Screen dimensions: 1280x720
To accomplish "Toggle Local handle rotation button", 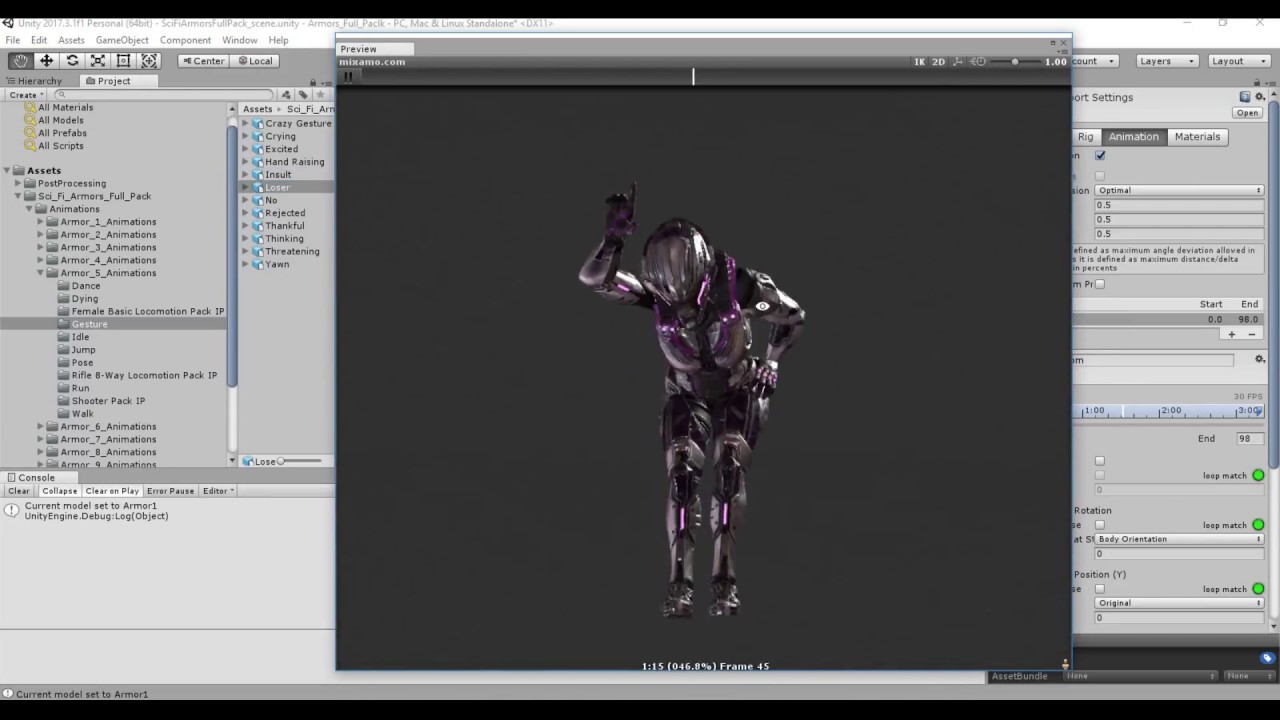I will (255, 61).
